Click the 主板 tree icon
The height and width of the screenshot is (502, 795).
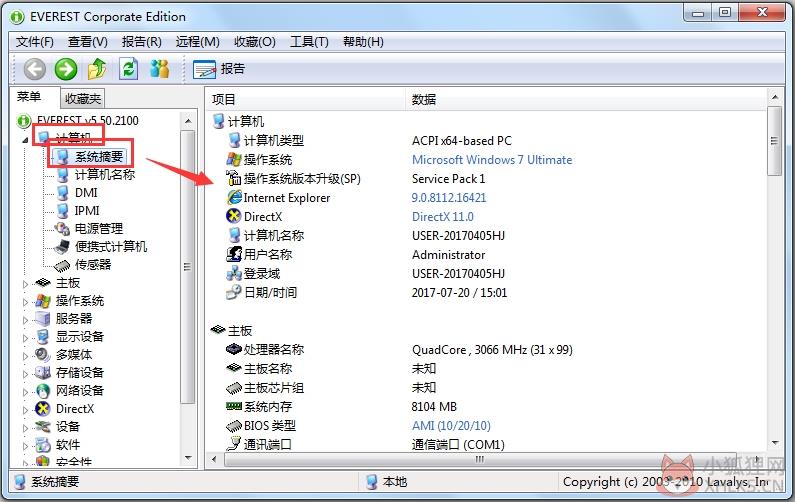click(43, 282)
